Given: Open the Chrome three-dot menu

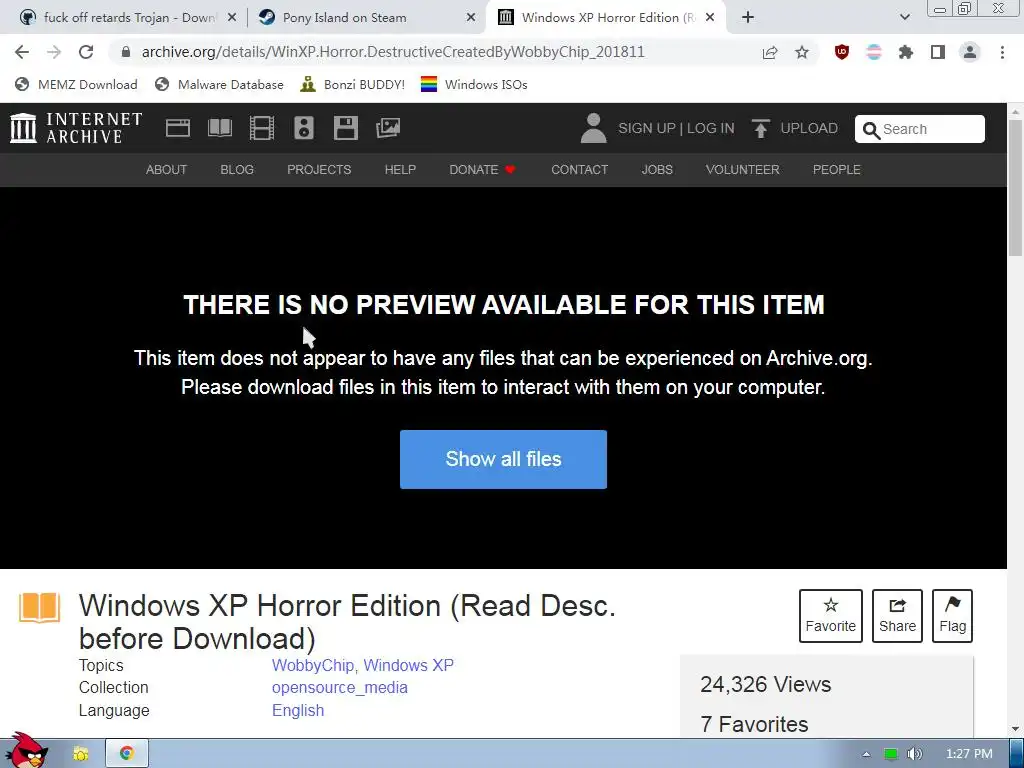Looking at the screenshot, I should [x=1002, y=52].
